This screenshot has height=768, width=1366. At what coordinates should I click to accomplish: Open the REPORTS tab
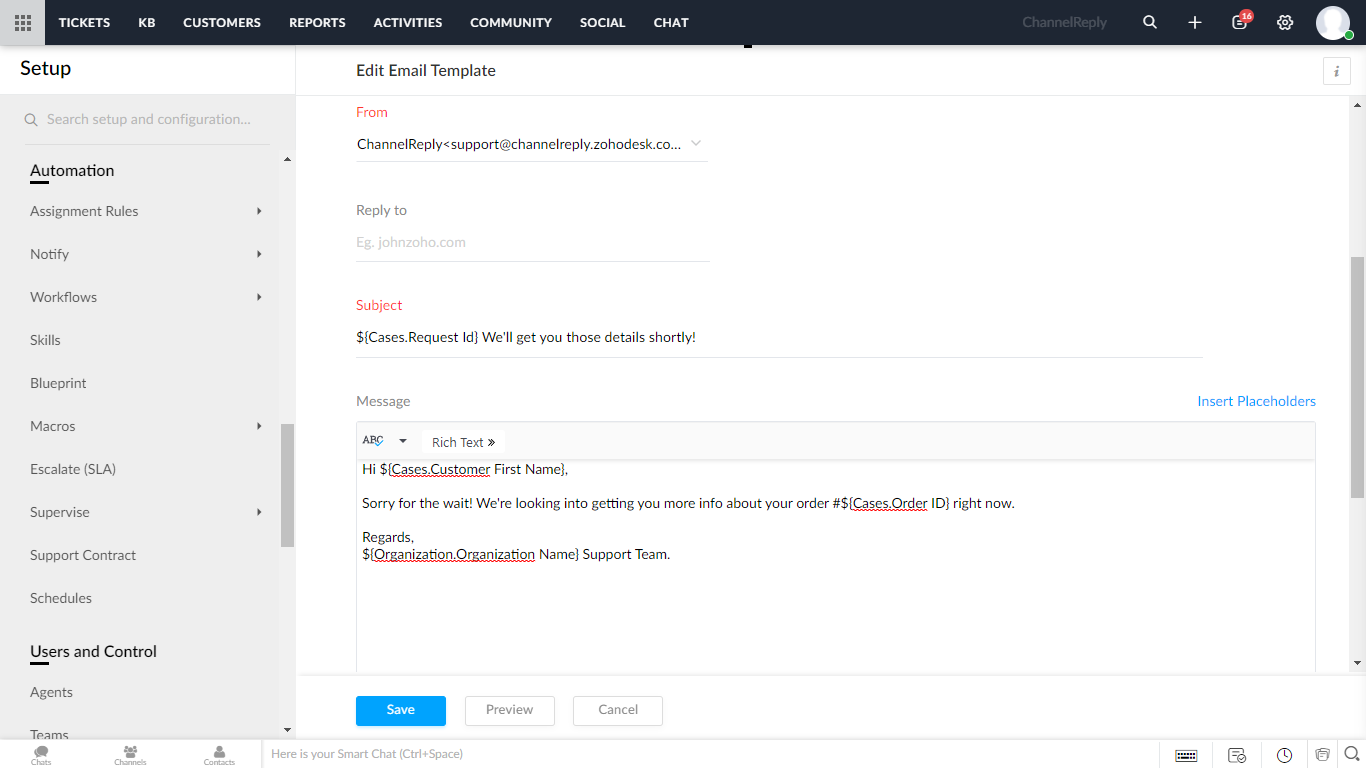(317, 22)
